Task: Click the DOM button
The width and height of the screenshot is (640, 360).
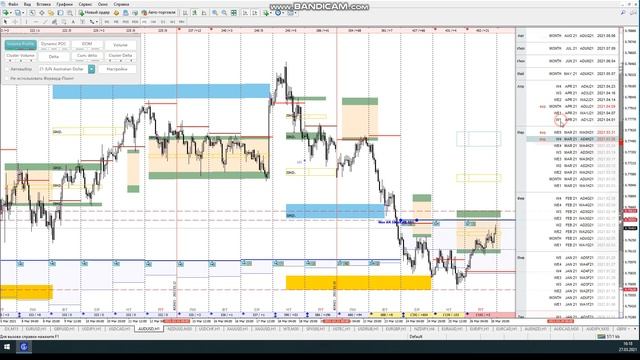Action: [x=87, y=44]
